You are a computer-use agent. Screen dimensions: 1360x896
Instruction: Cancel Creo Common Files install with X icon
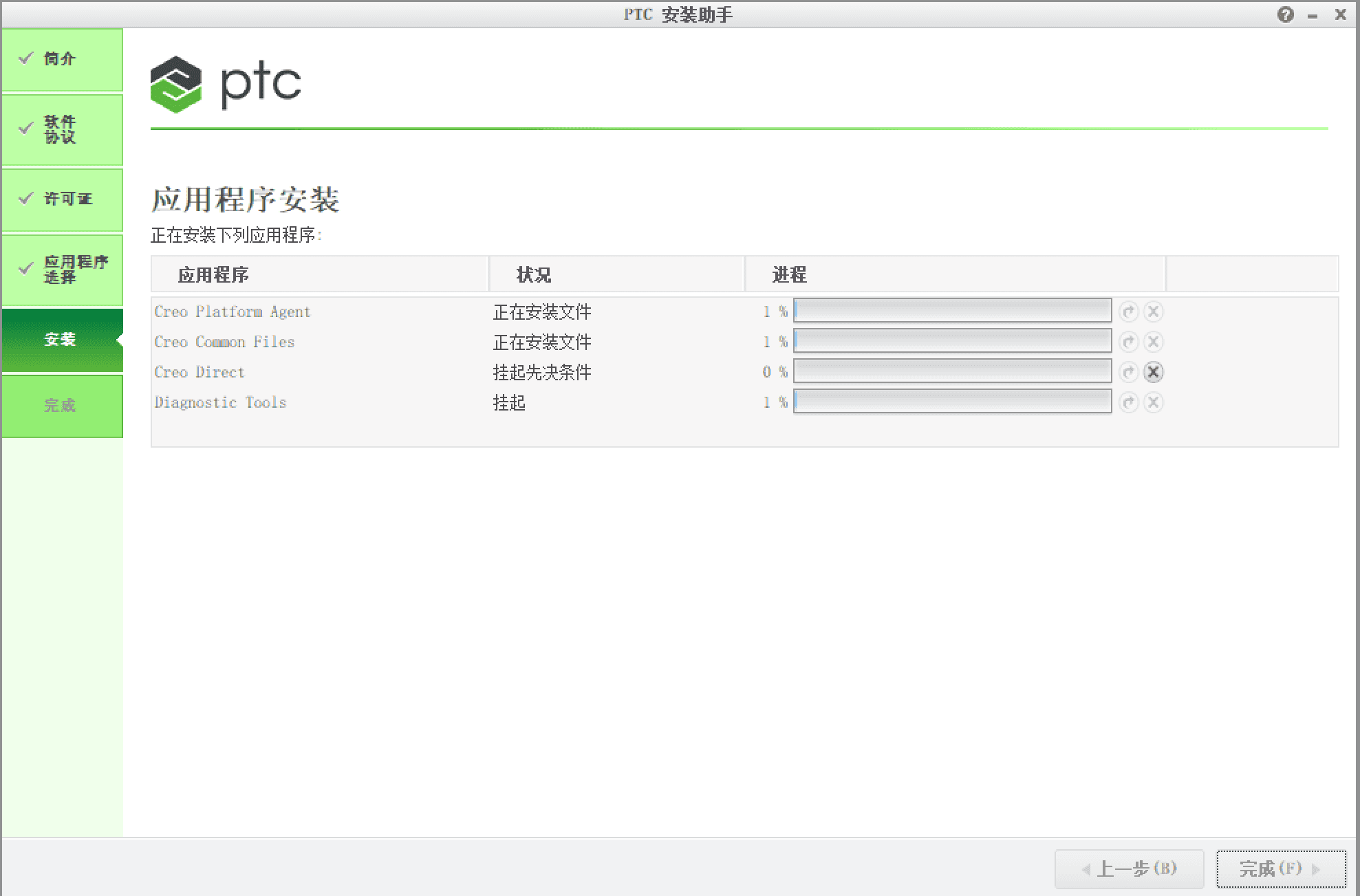tap(1154, 341)
